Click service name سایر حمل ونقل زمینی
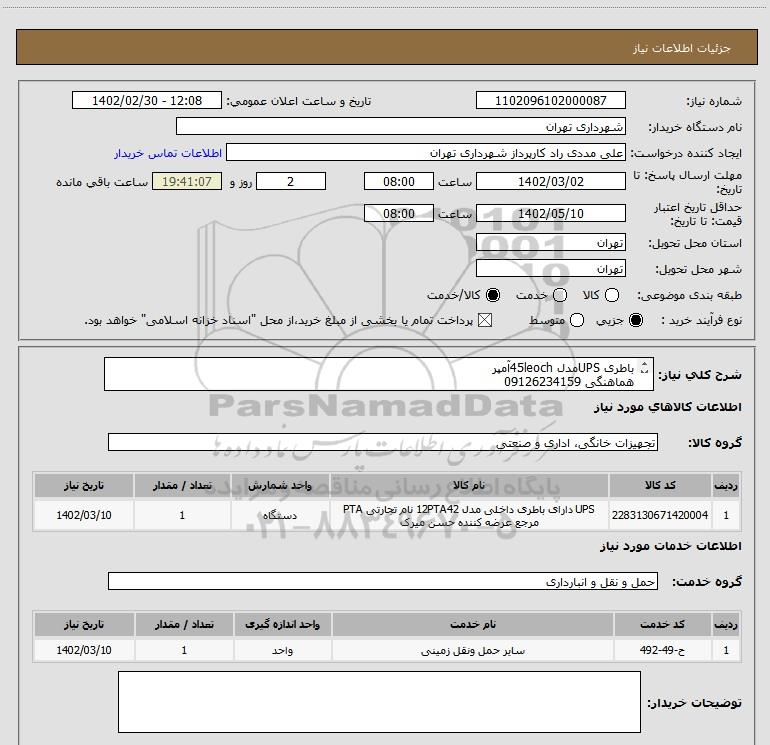 click(472, 650)
